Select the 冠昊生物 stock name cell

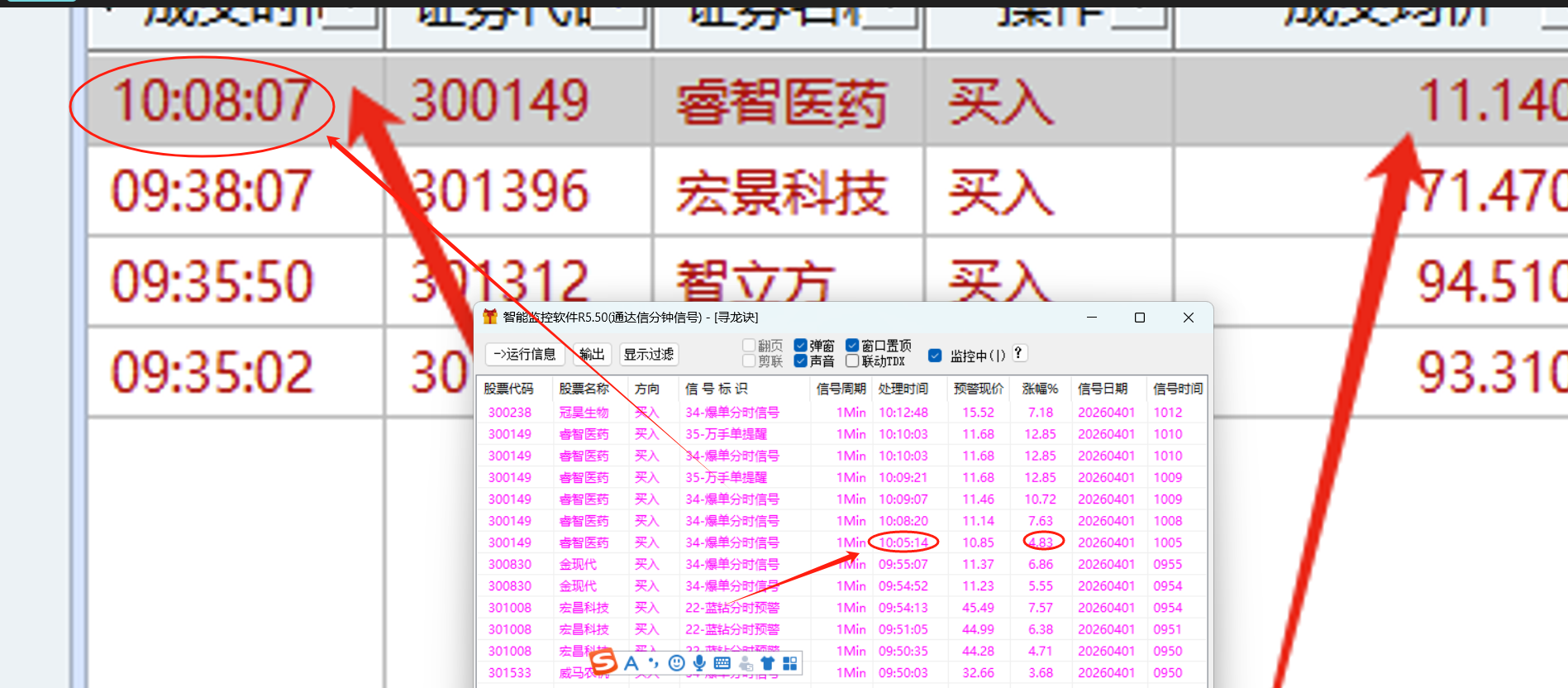click(584, 412)
